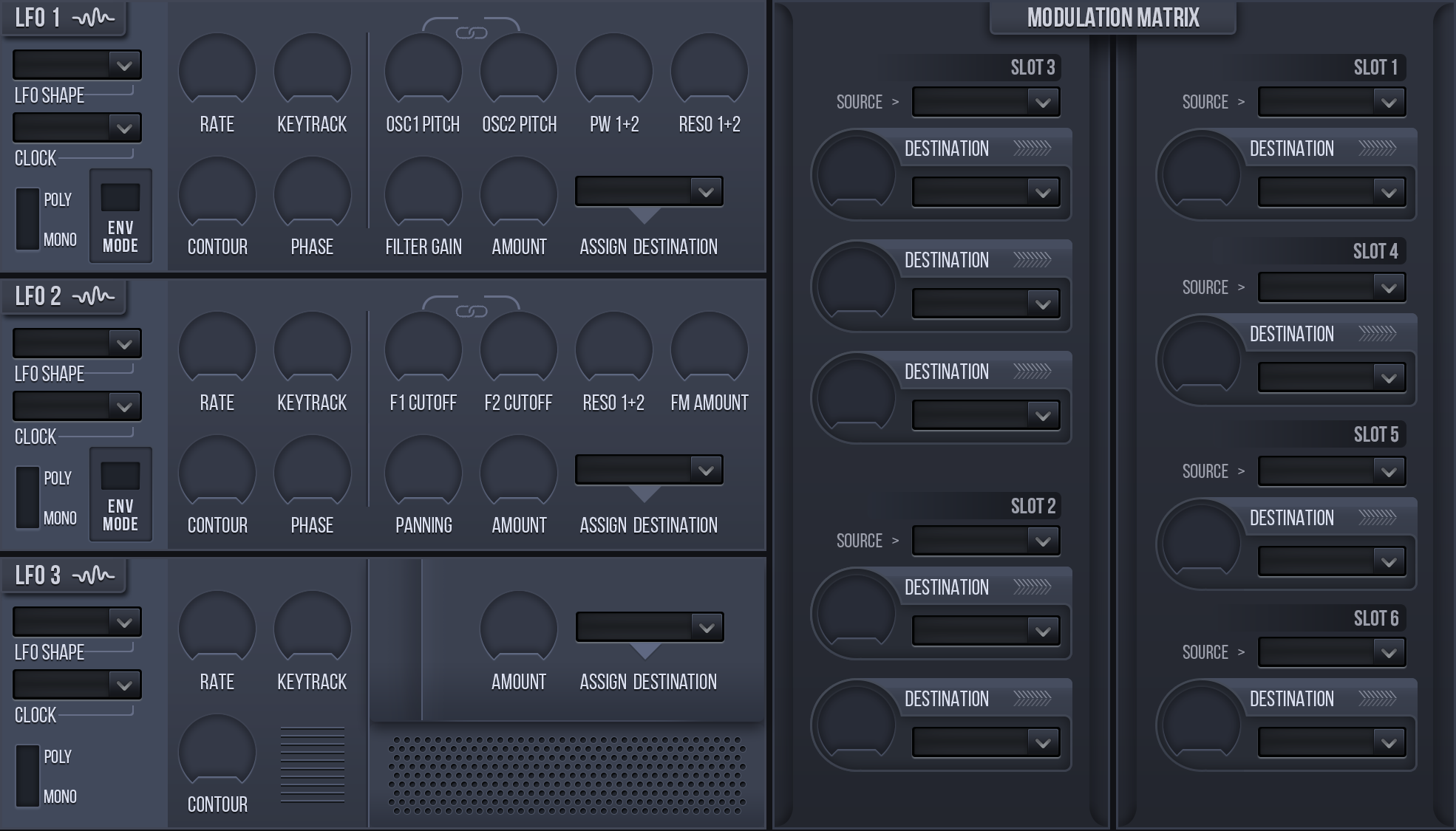The width and height of the screenshot is (1456, 831).
Task: Click the LFO 2 waveform icon
Action: click(94, 296)
